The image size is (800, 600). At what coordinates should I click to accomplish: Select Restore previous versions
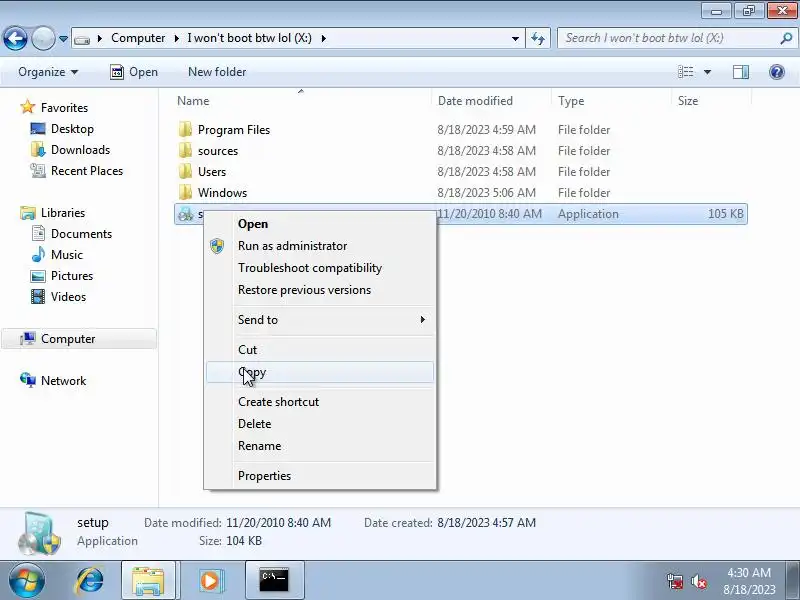coord(320,290)
